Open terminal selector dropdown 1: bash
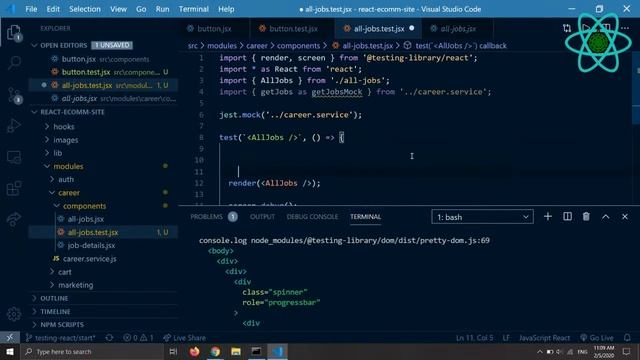This screenshot has width=640, height=360. (482, 217)
